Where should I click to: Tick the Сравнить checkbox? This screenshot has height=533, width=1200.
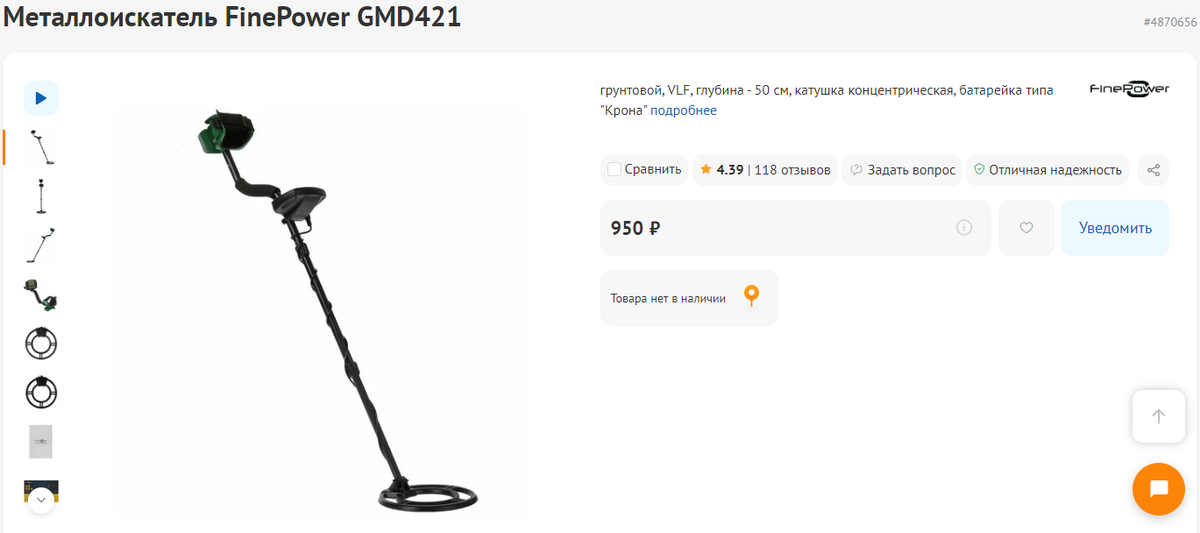tap(614, 170)
